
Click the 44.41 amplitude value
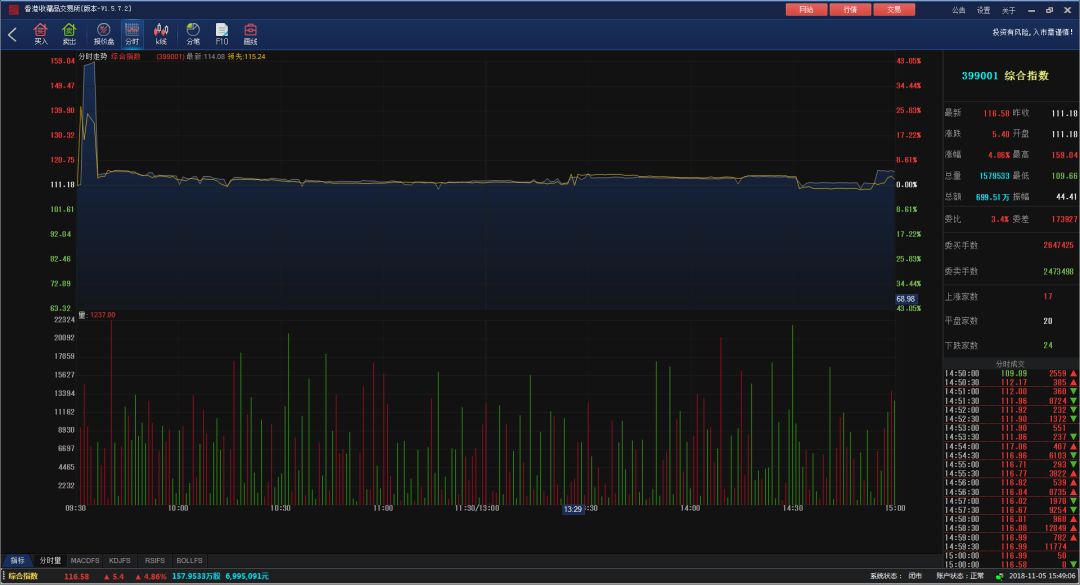pyautogui.click(x=1066, y=197)
